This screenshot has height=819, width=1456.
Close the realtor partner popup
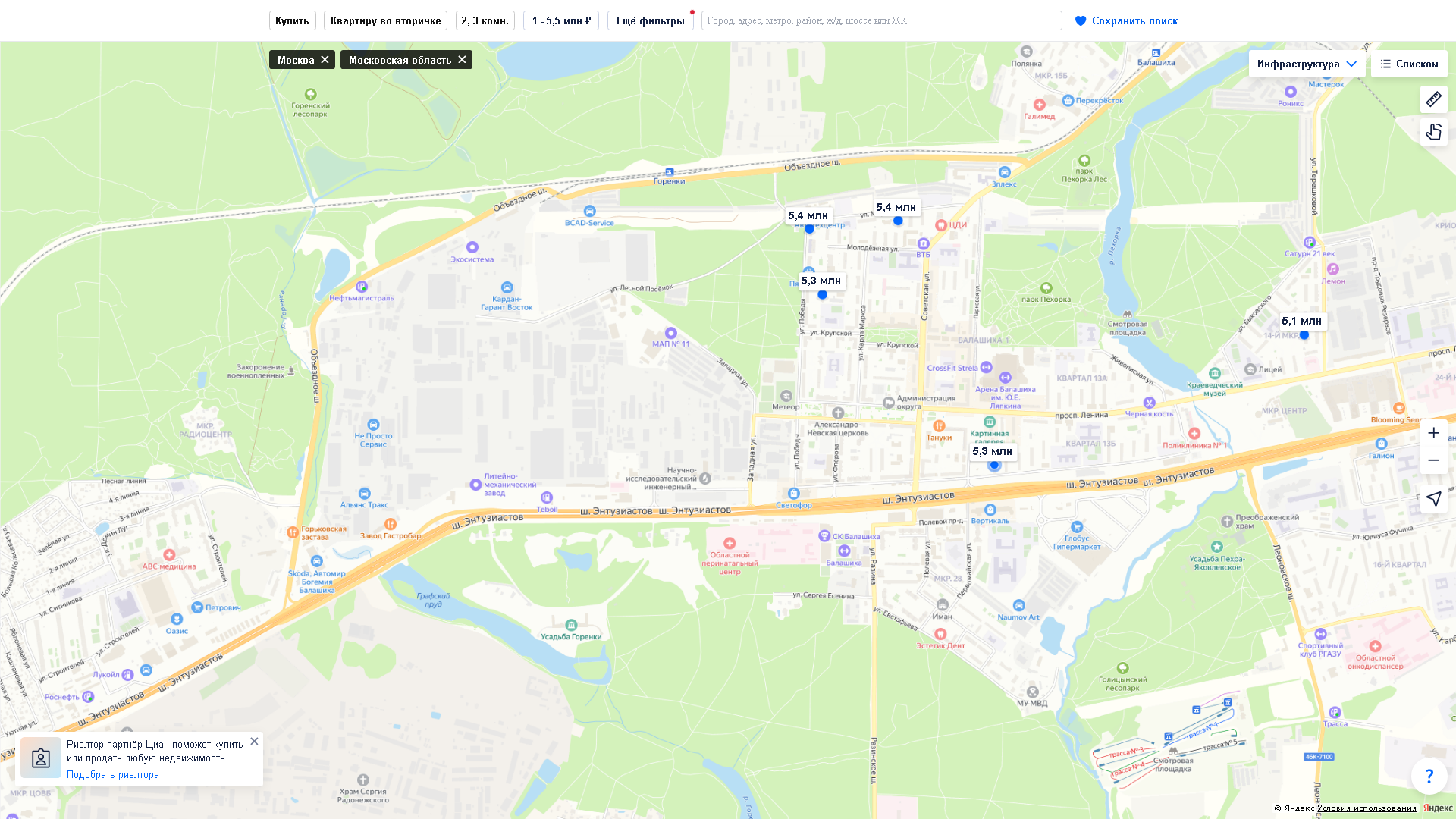click(x=254, y=741)
